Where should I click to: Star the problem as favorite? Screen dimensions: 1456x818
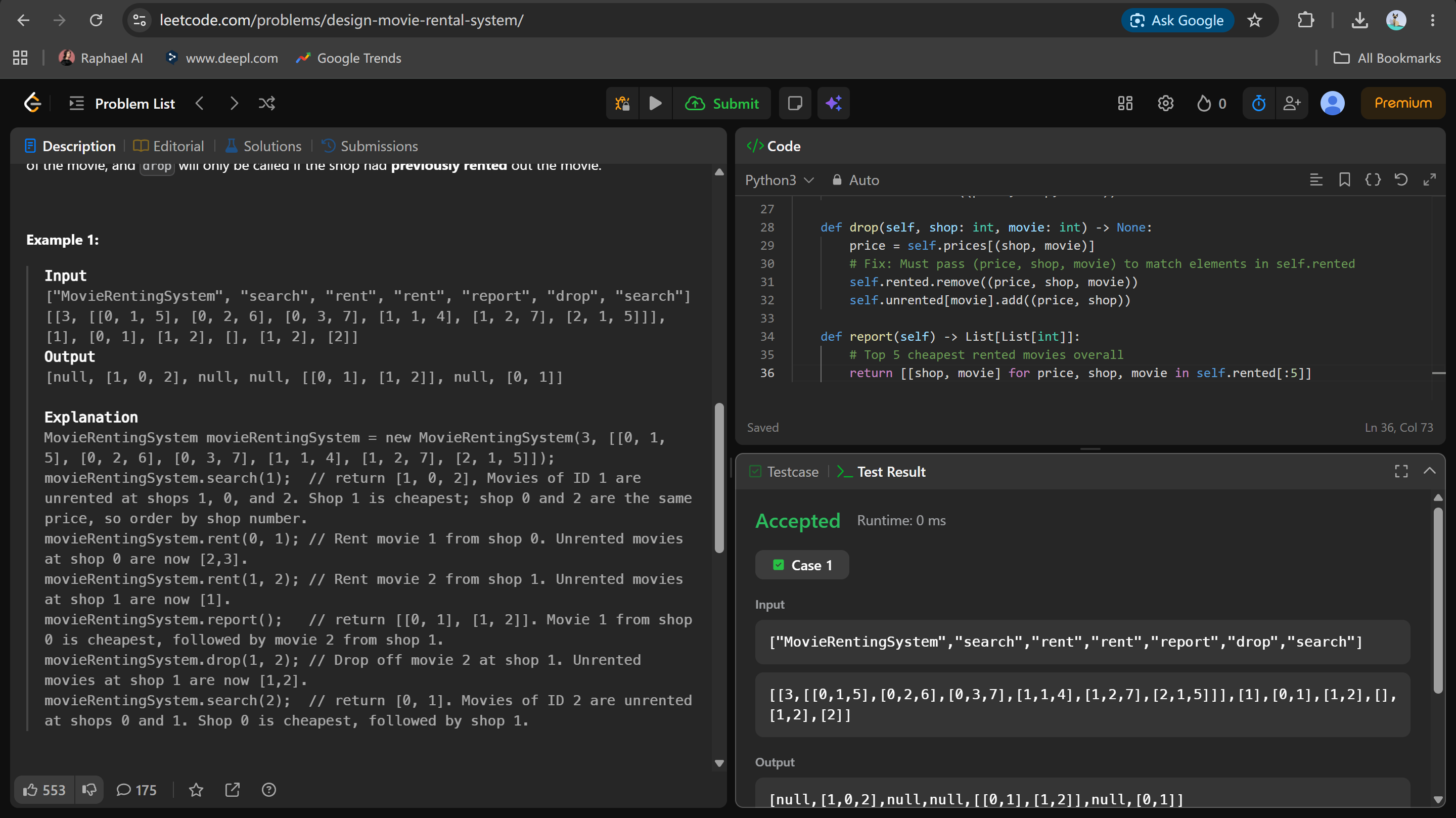[x=196, y=790]
